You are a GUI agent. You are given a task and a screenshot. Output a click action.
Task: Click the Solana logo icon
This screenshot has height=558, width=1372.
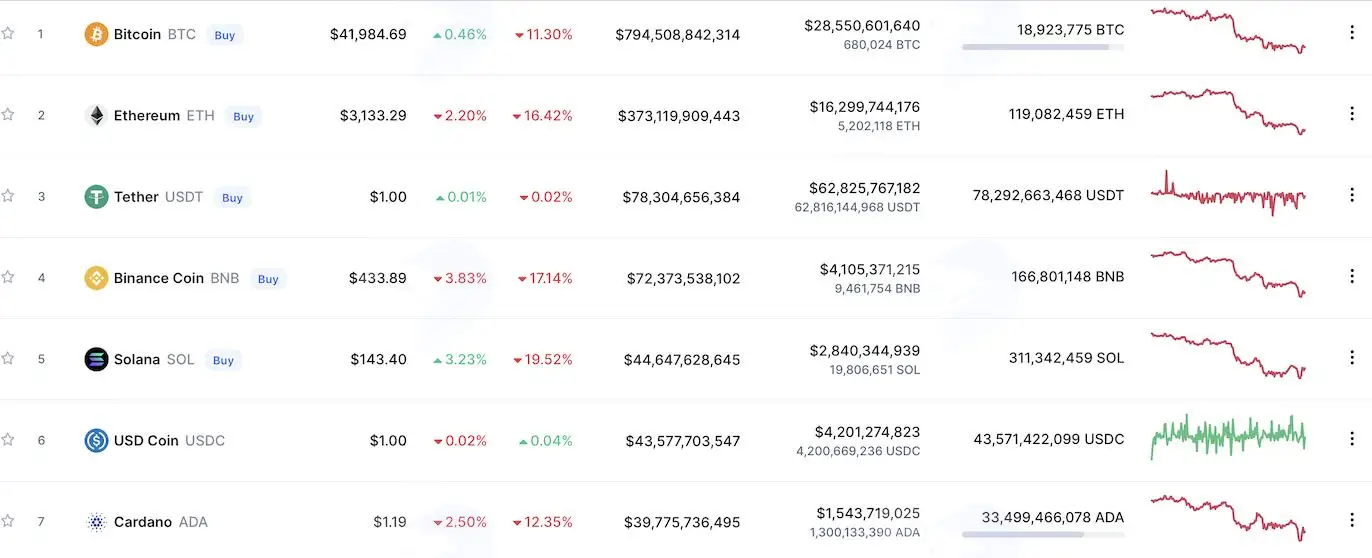pyautogui.click(x=96, y=359)
